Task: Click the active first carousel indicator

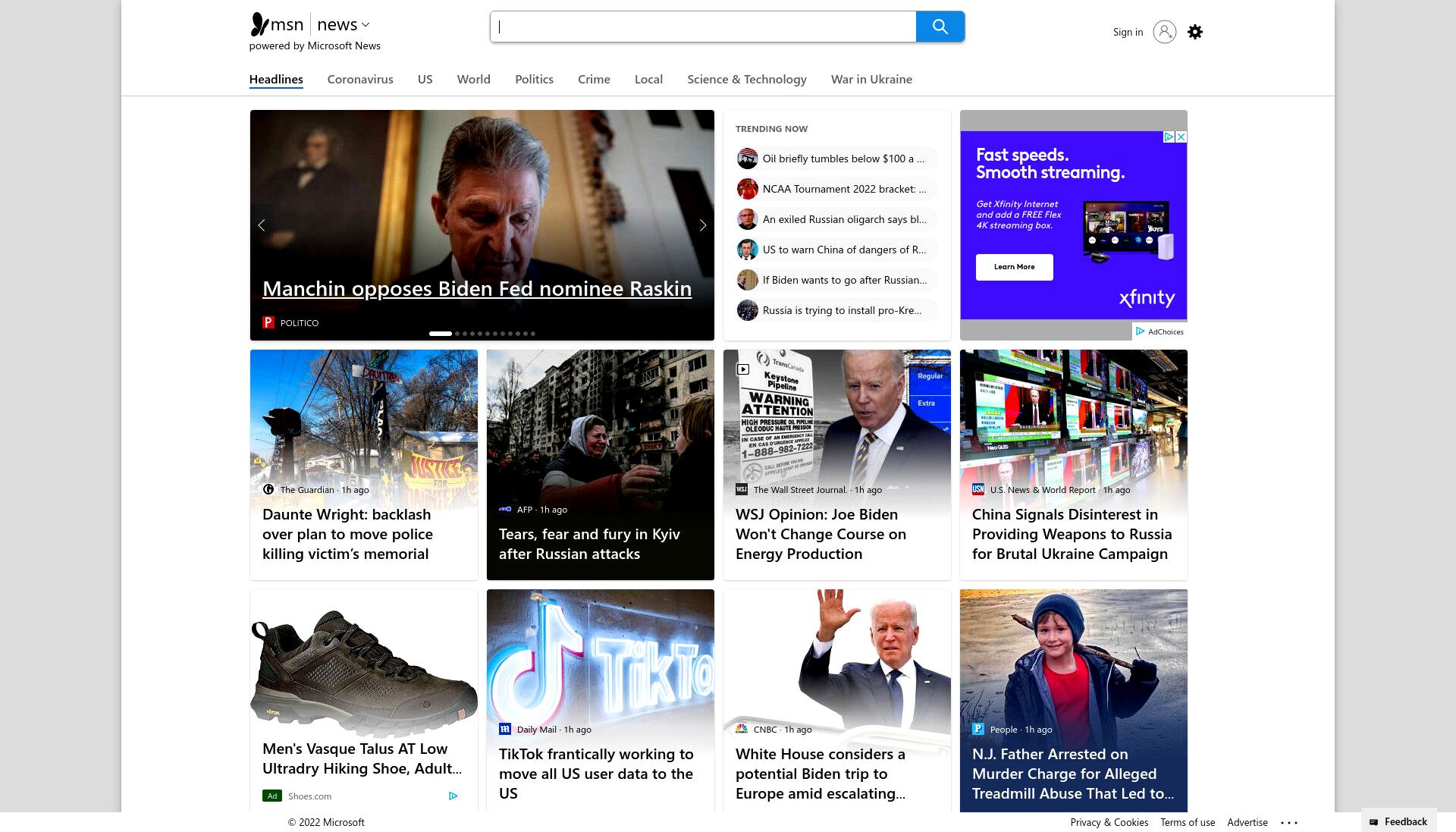Action: pos(441,334)
